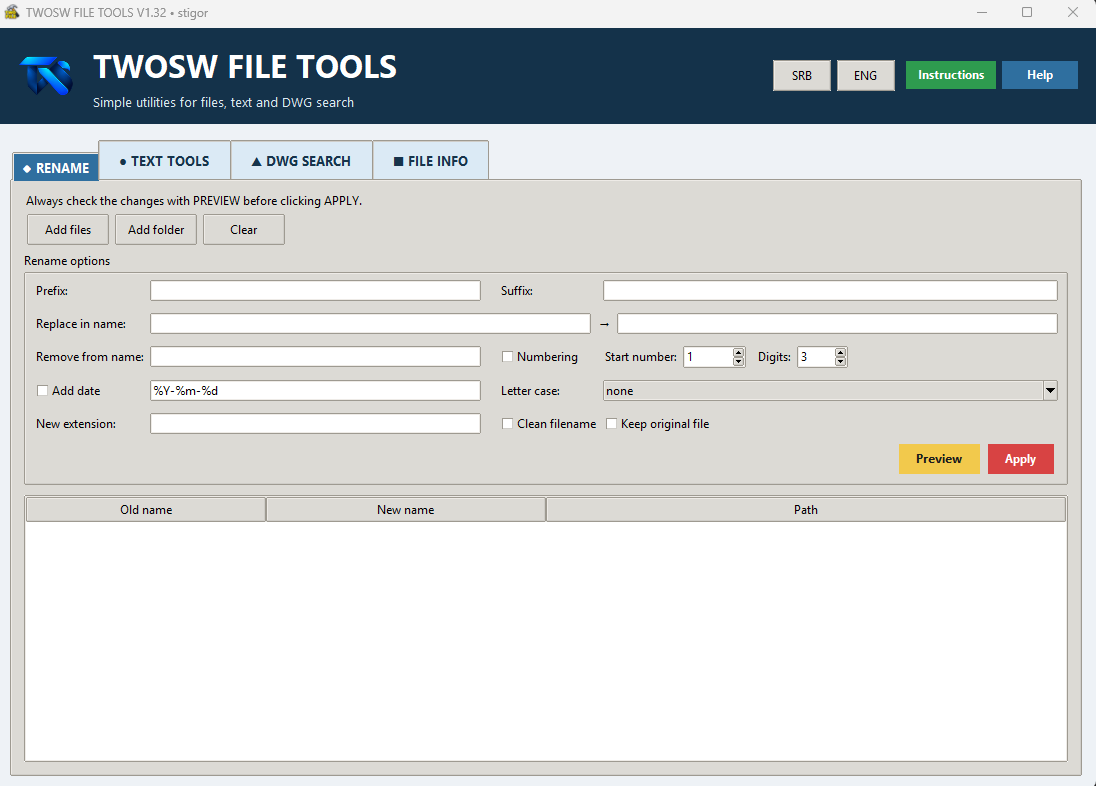The height and width of the screenshot is (786, 1096).
Task: Open the Letter case dropdown
Action: [830, 390]
